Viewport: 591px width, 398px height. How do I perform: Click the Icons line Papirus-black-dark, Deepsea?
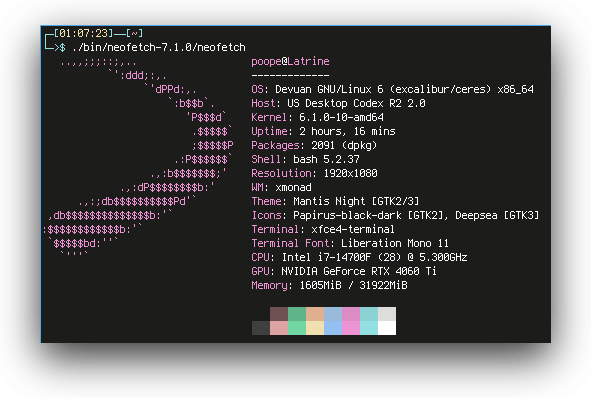[x=395, y=215]
